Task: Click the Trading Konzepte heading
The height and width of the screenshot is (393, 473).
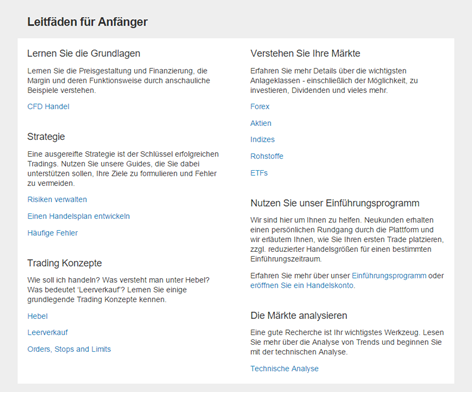Action: [64, 263]
